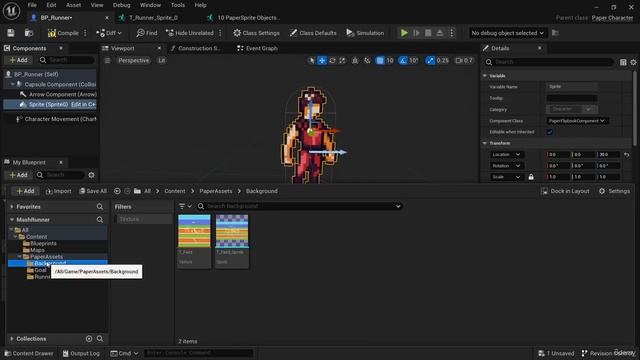Choose the select mode cursor icon

coord(312,60)
